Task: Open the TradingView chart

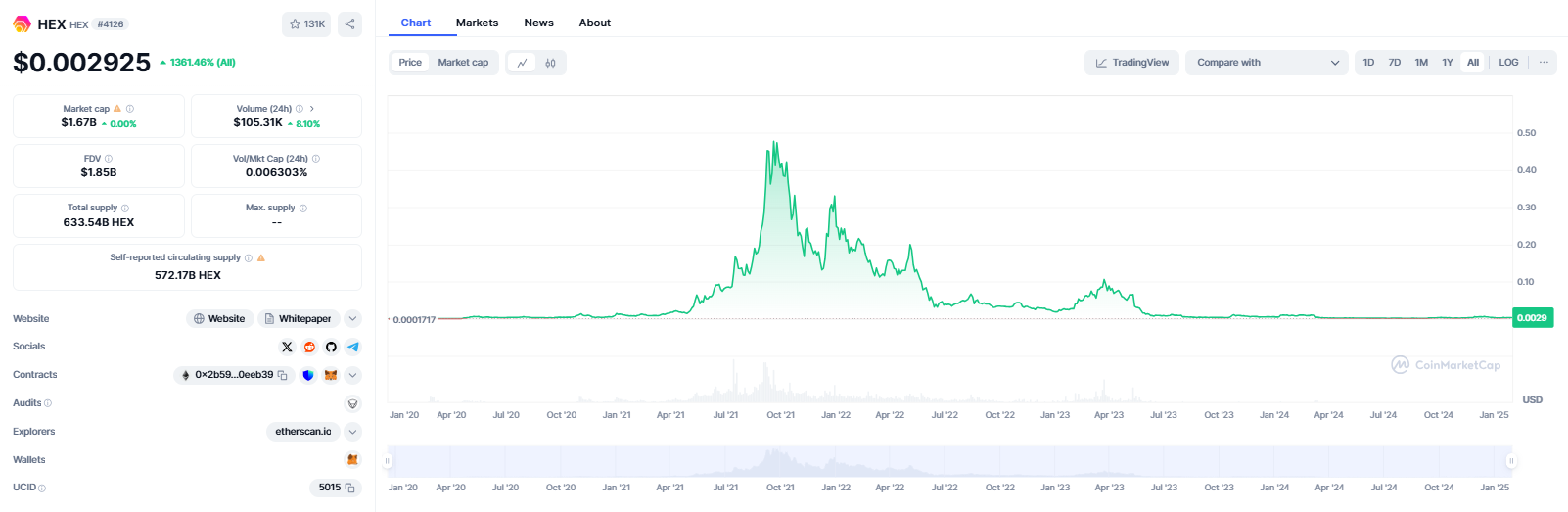Action: [x=1131, y=63]
